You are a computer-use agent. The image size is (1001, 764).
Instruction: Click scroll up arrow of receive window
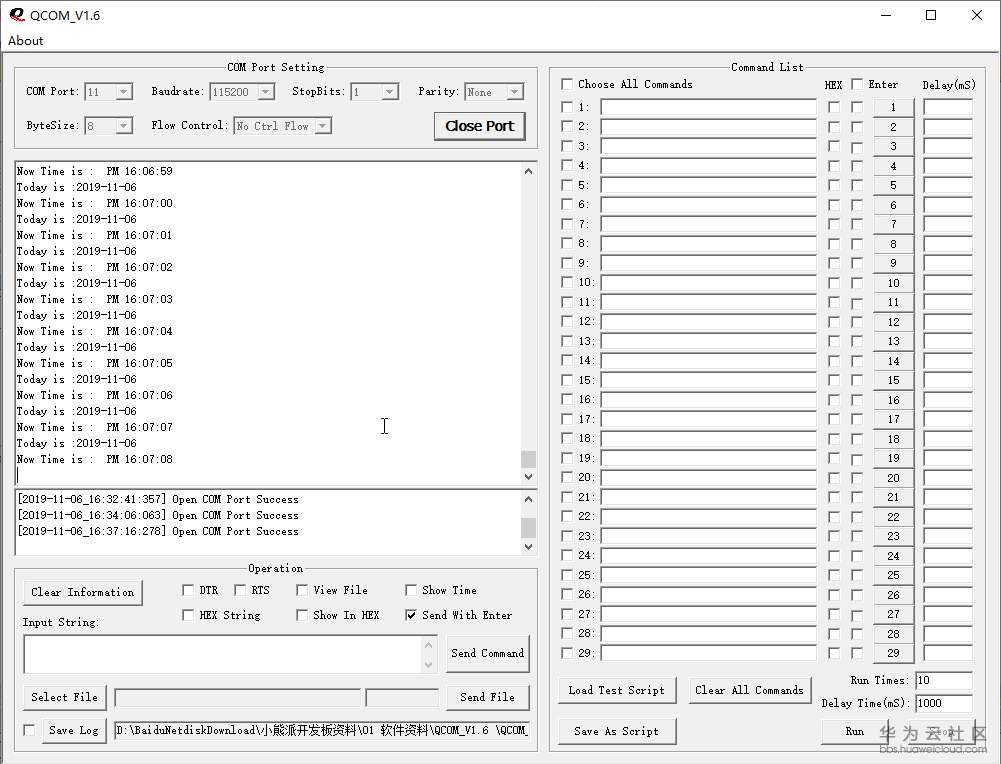click(528, 171)
